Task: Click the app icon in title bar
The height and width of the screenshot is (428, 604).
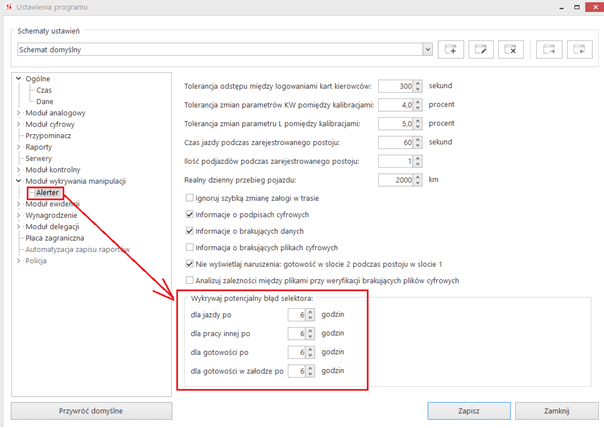Action: [9, 9]
